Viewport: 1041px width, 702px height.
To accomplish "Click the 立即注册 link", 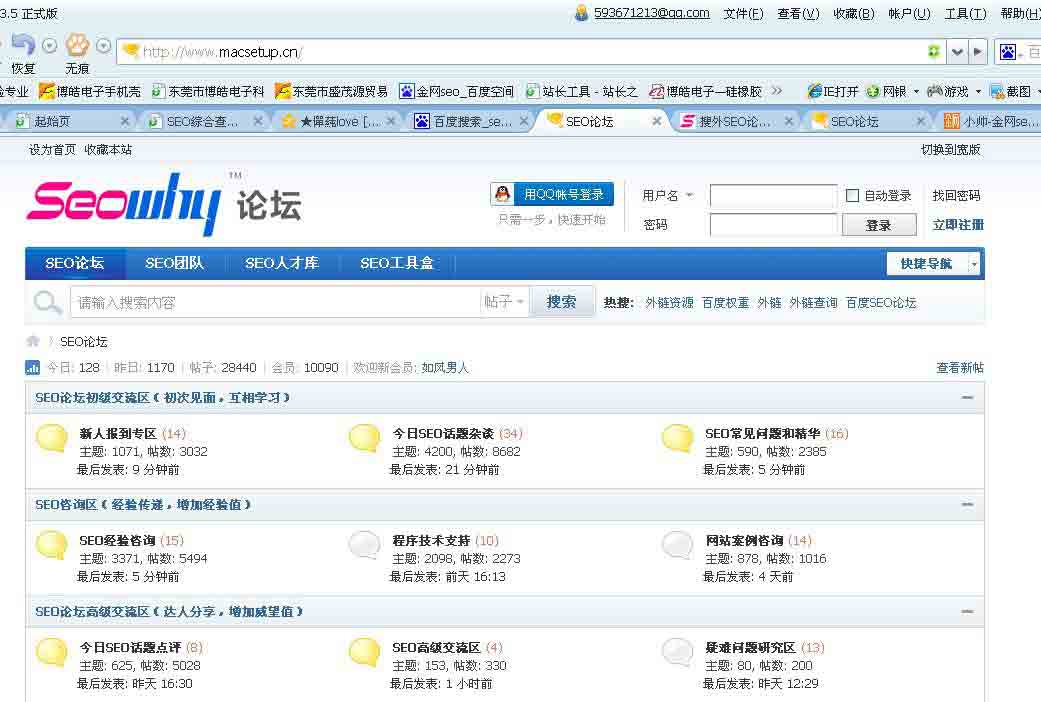I will 957,225.
